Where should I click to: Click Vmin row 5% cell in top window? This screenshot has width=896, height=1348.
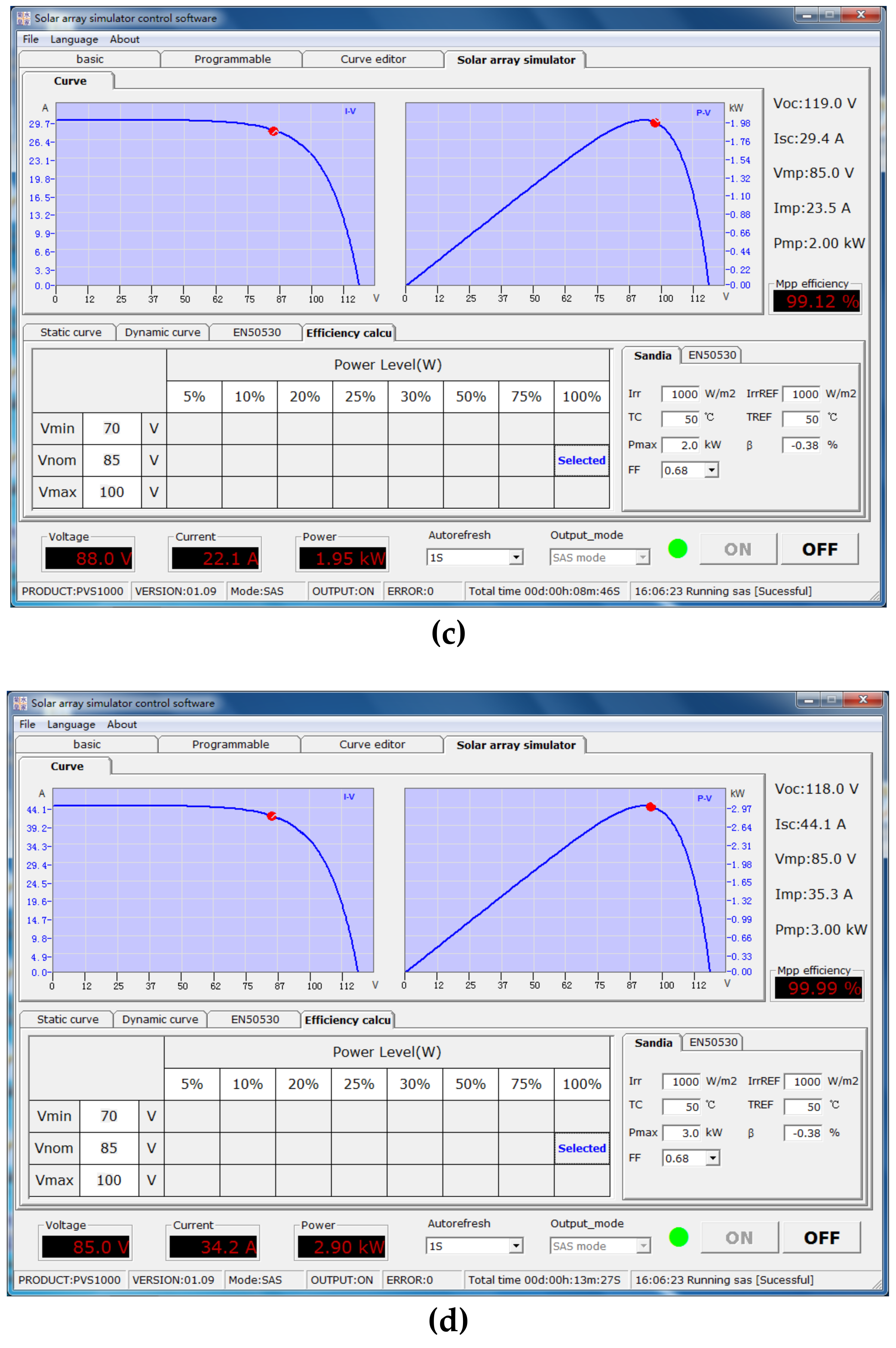coord(194,428)
